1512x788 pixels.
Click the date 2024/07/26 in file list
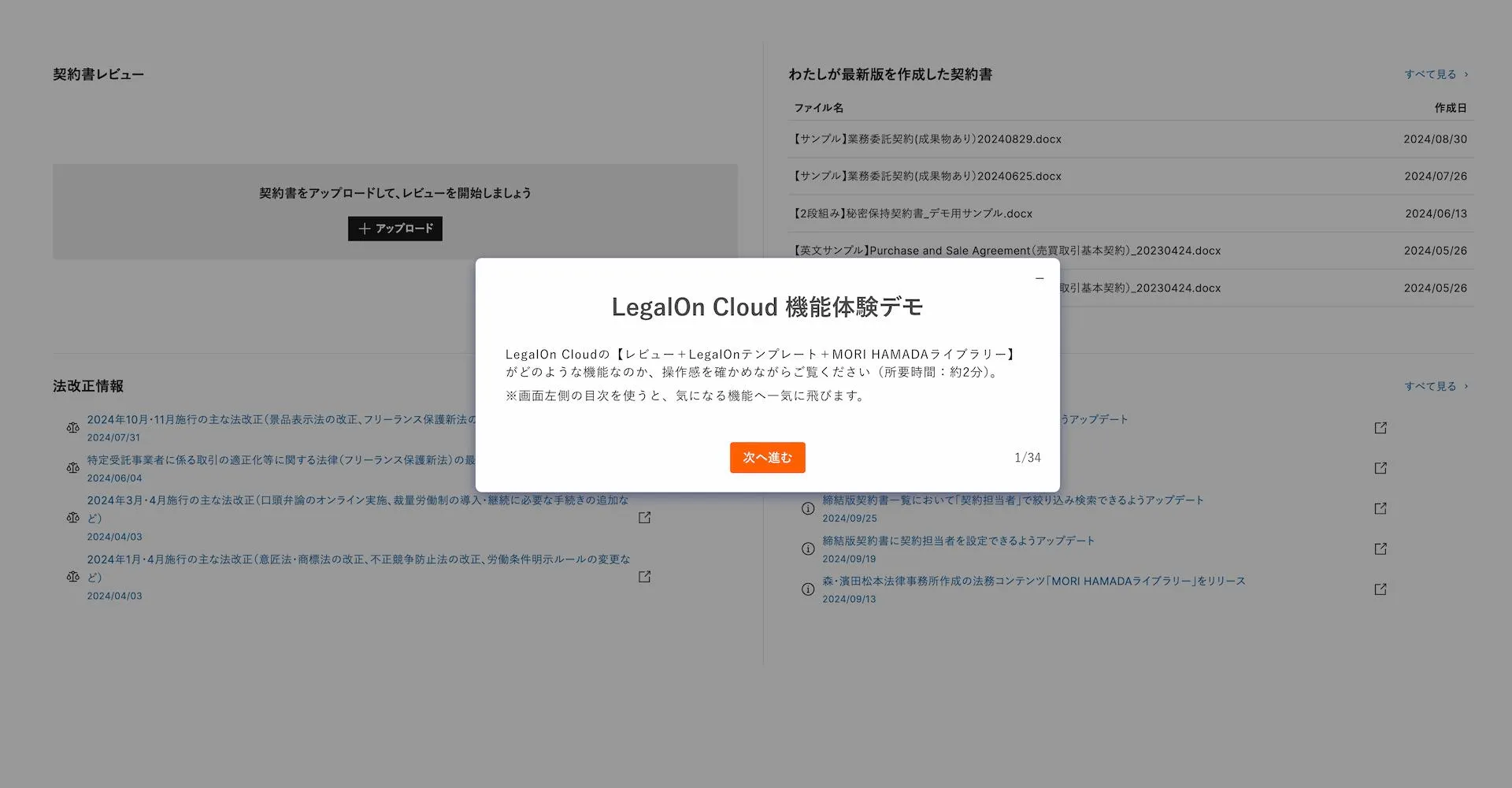[x=1436, y=176]
